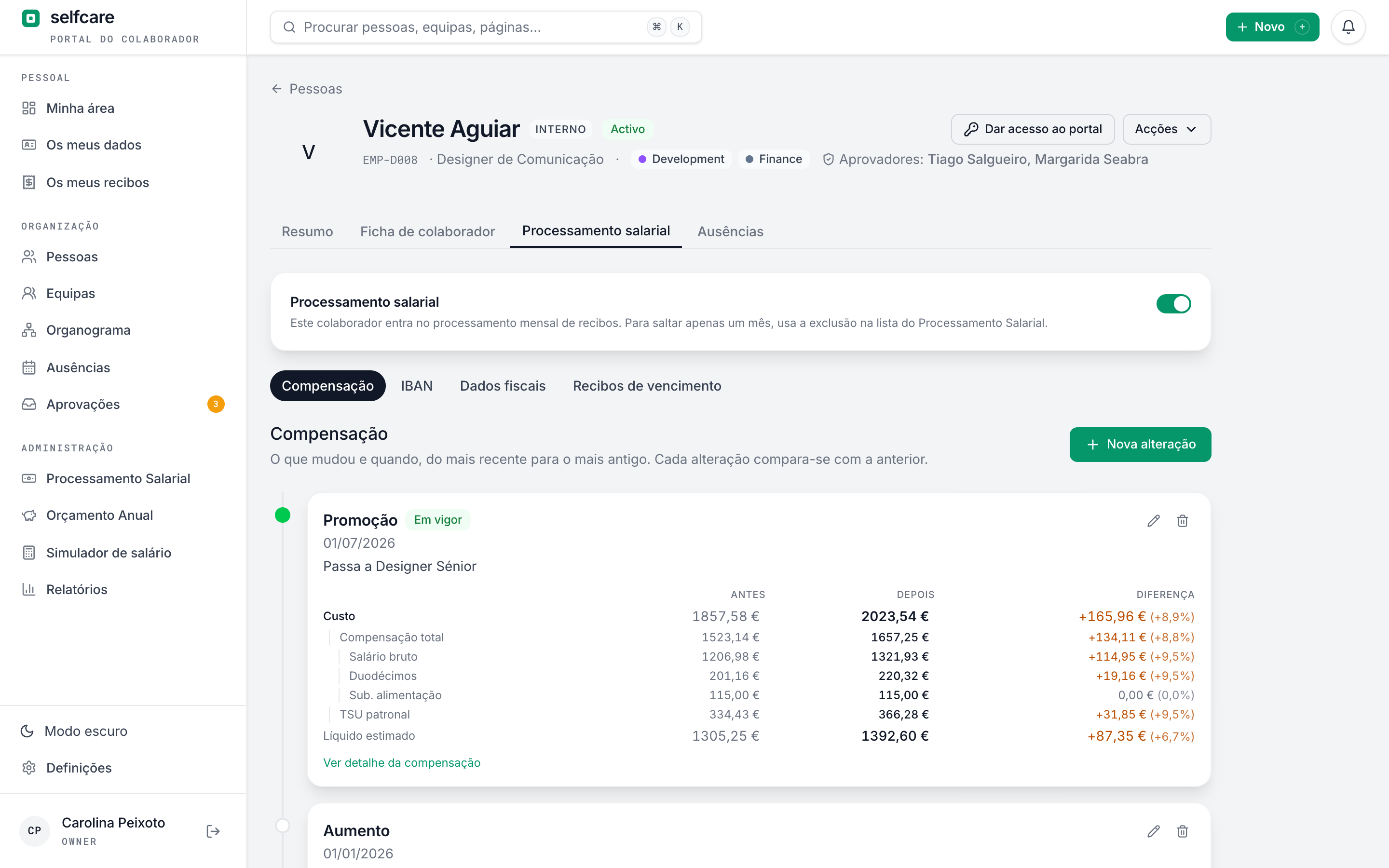Edit the Aumento entry with pencil icon
Screen dimensions: 1389x868
click(x=1153, y=831)
